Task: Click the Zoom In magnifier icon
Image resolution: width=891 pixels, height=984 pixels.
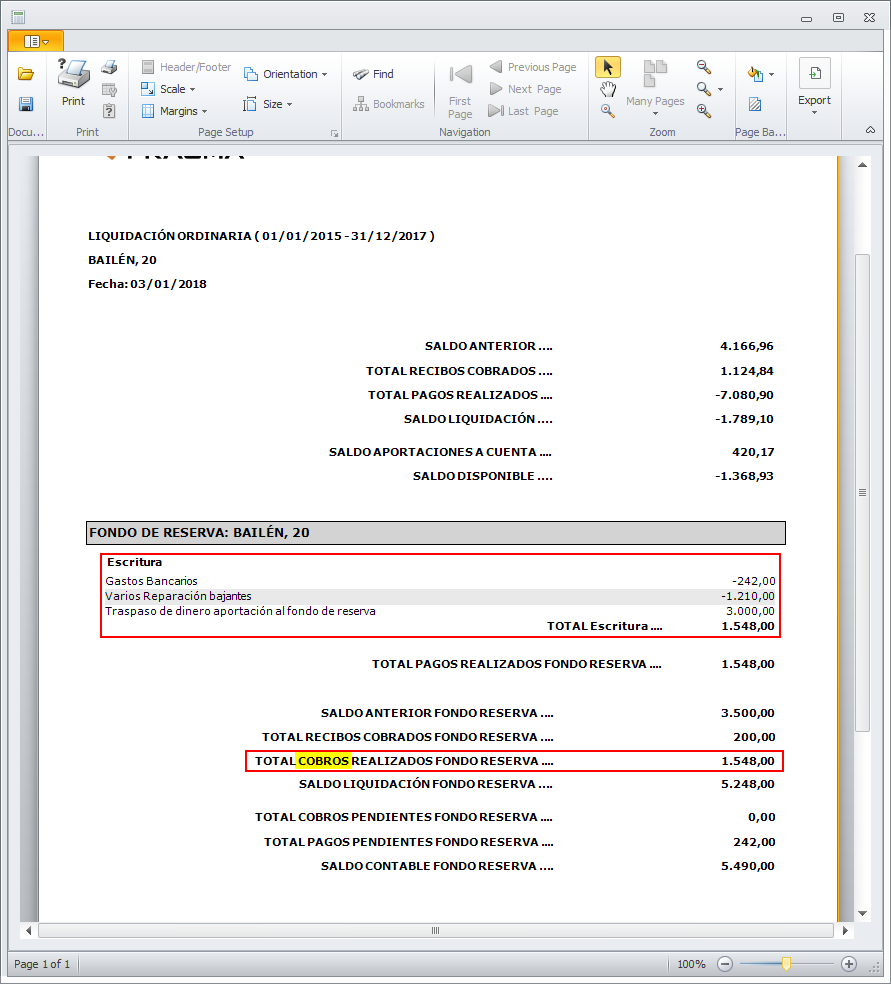Action: 704,111
